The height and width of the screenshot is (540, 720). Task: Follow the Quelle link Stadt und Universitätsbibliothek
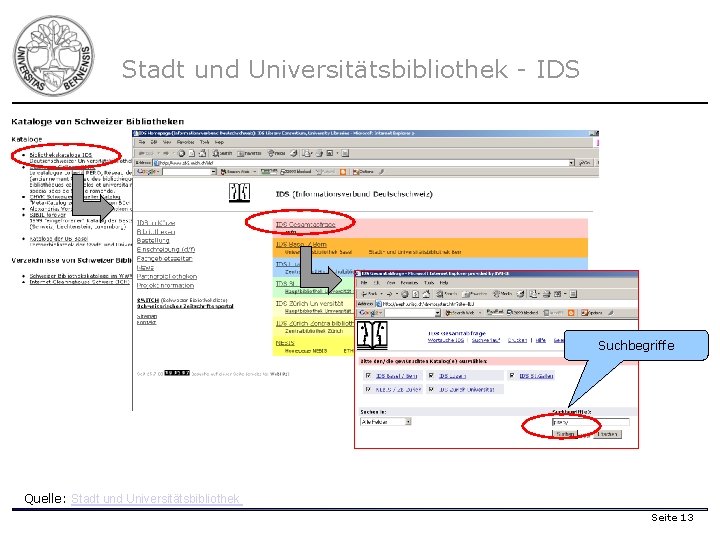[155, 498]
